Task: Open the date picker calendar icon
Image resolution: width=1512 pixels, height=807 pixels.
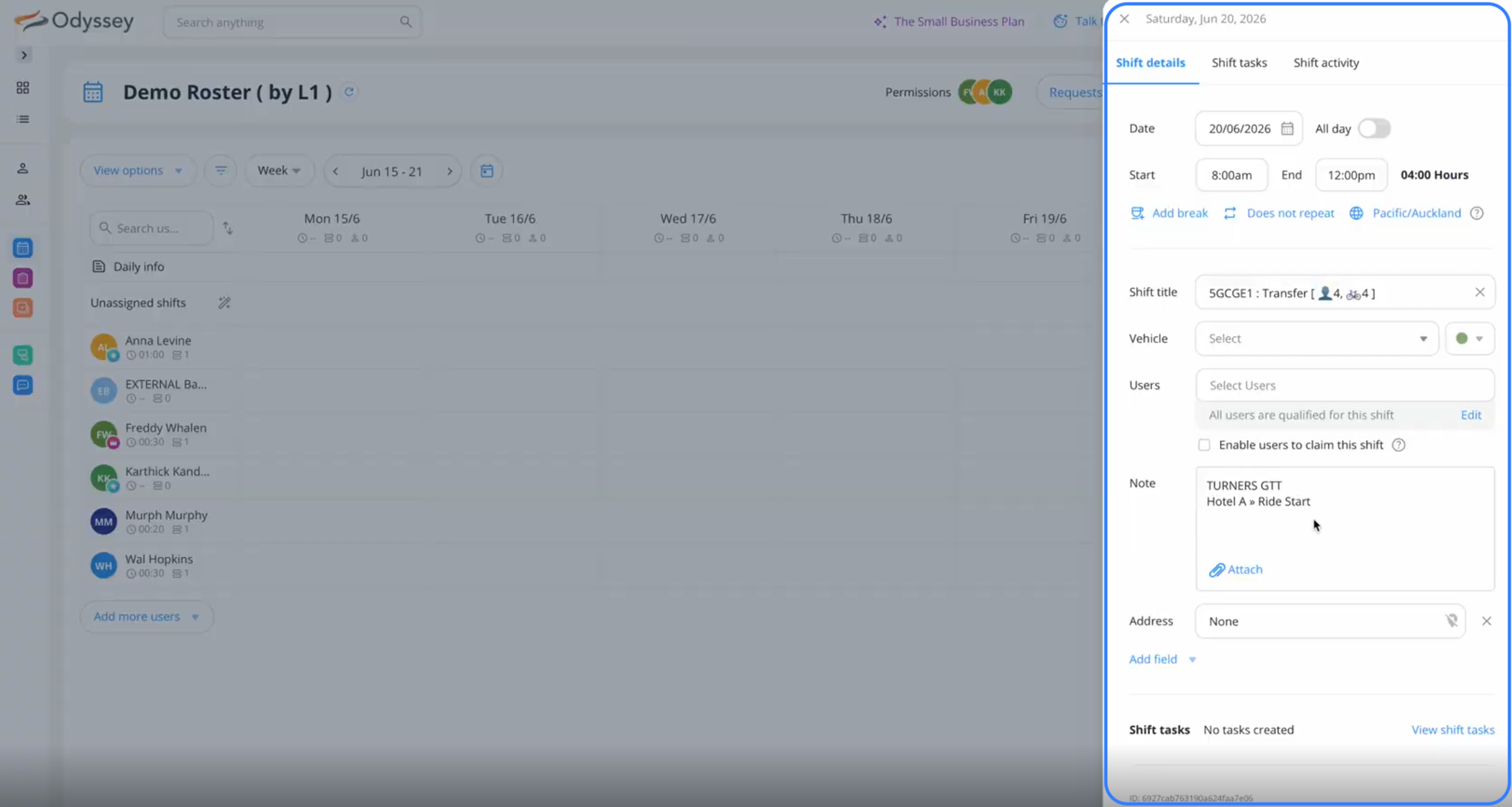Action: pyautogui.click(x=1287, y=128)
